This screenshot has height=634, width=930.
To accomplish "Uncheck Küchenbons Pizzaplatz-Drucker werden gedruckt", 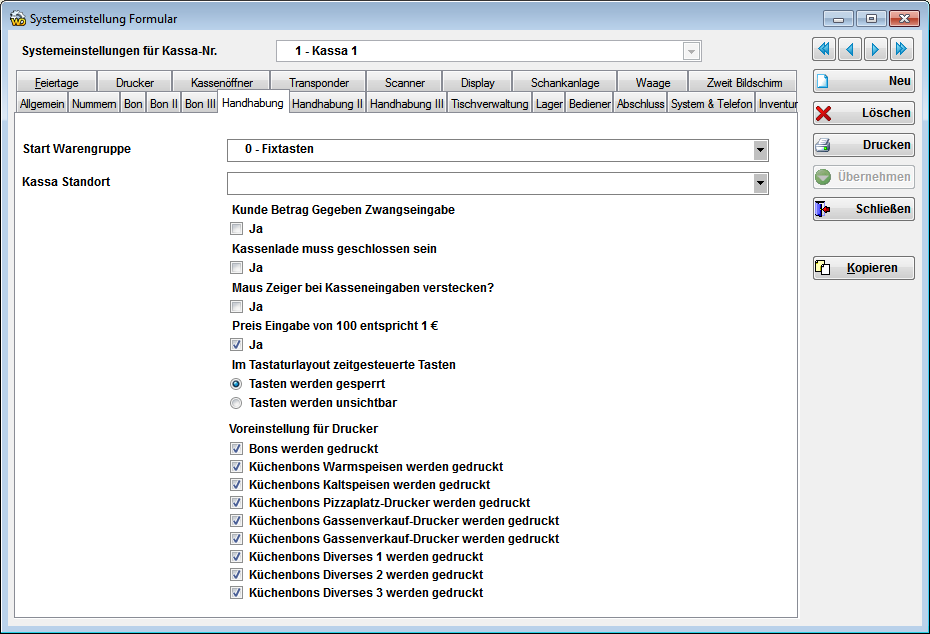I will coord(237,503).
